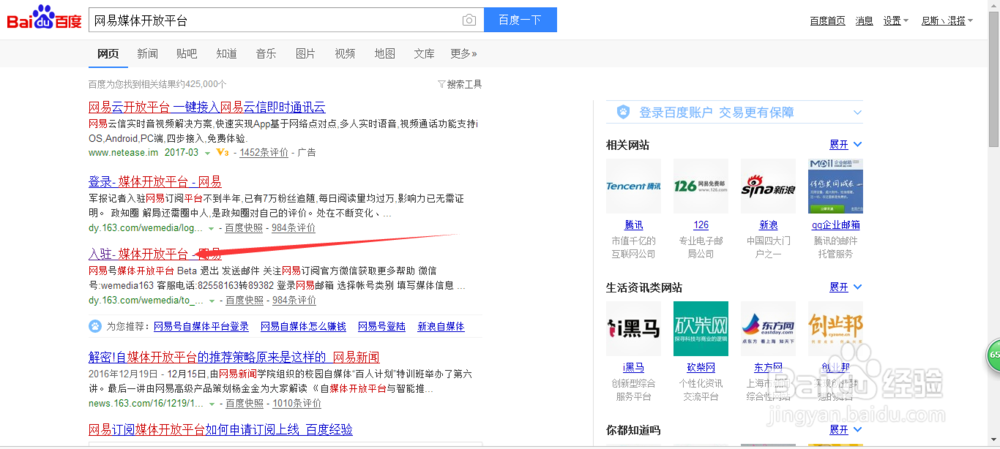
Task: Open result 登录- 媒体开放平台 - 网易
Action: pyautogui.click(x=155, y=182)
